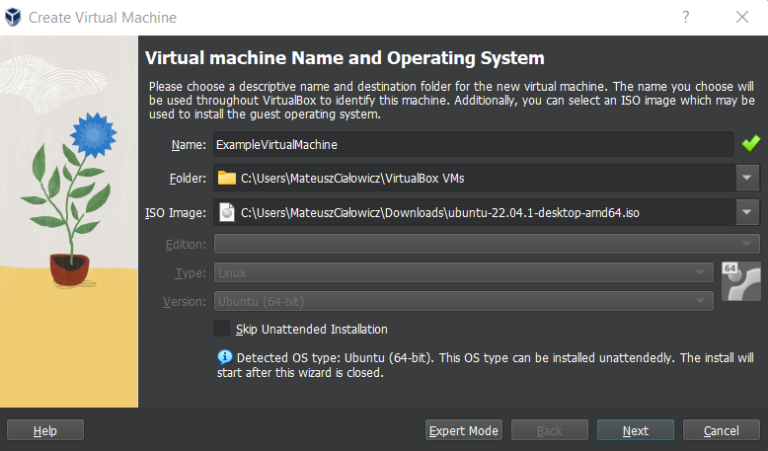
Task: Close the Create Virtual Machine dialog
Action: pyautogui.click(x=741, y=17)
